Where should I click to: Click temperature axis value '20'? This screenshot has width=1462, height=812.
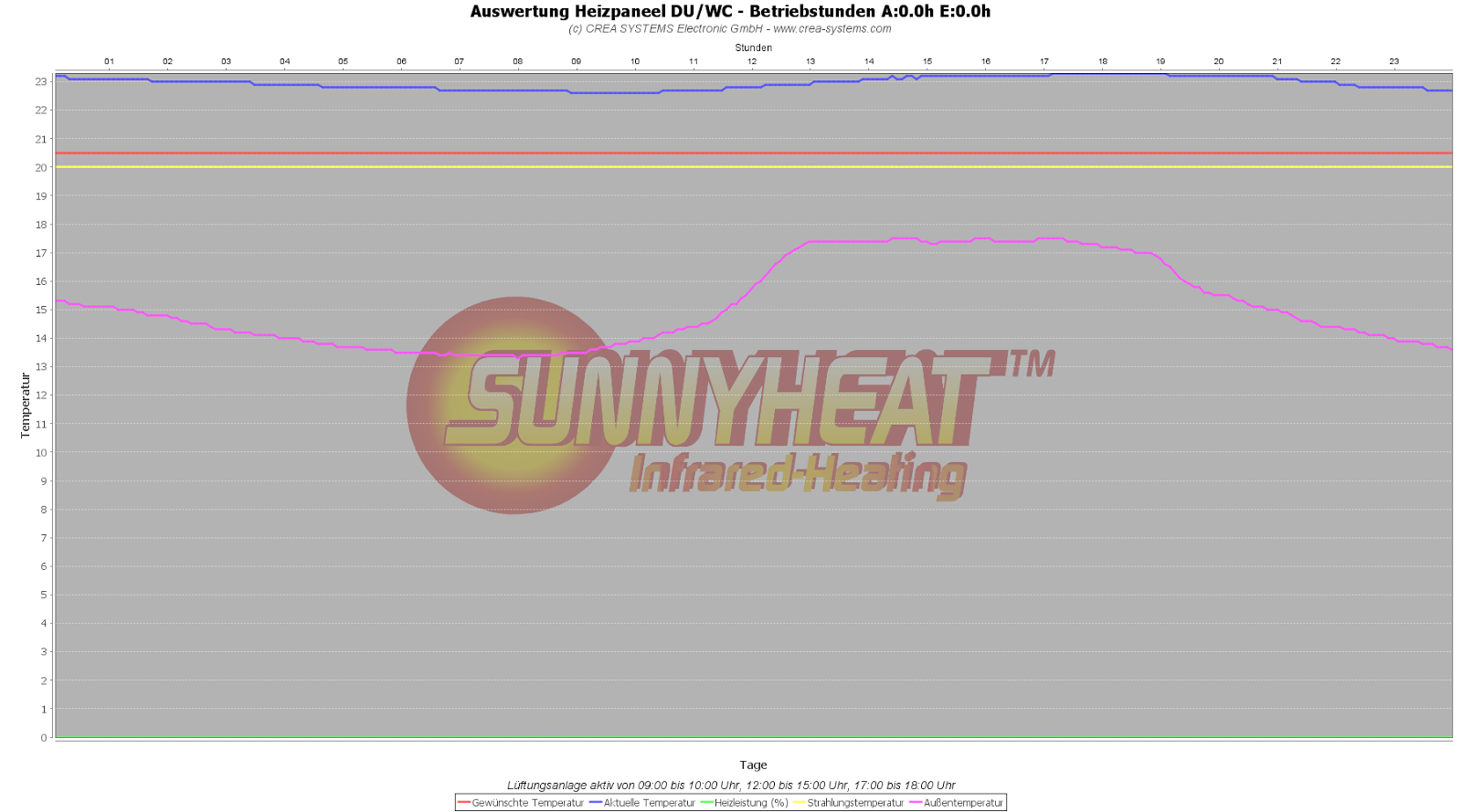click(x=41, y=167)
